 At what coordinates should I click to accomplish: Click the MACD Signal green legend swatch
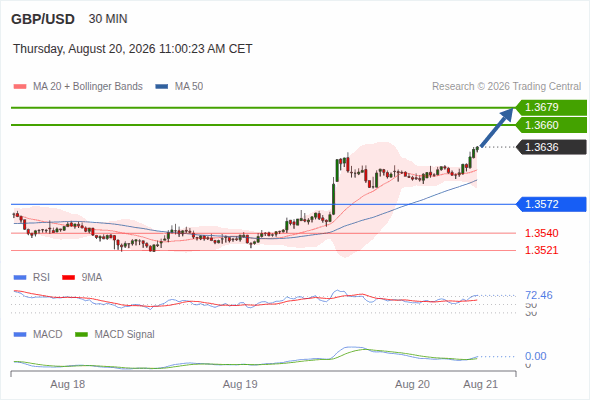coord(81,335)
